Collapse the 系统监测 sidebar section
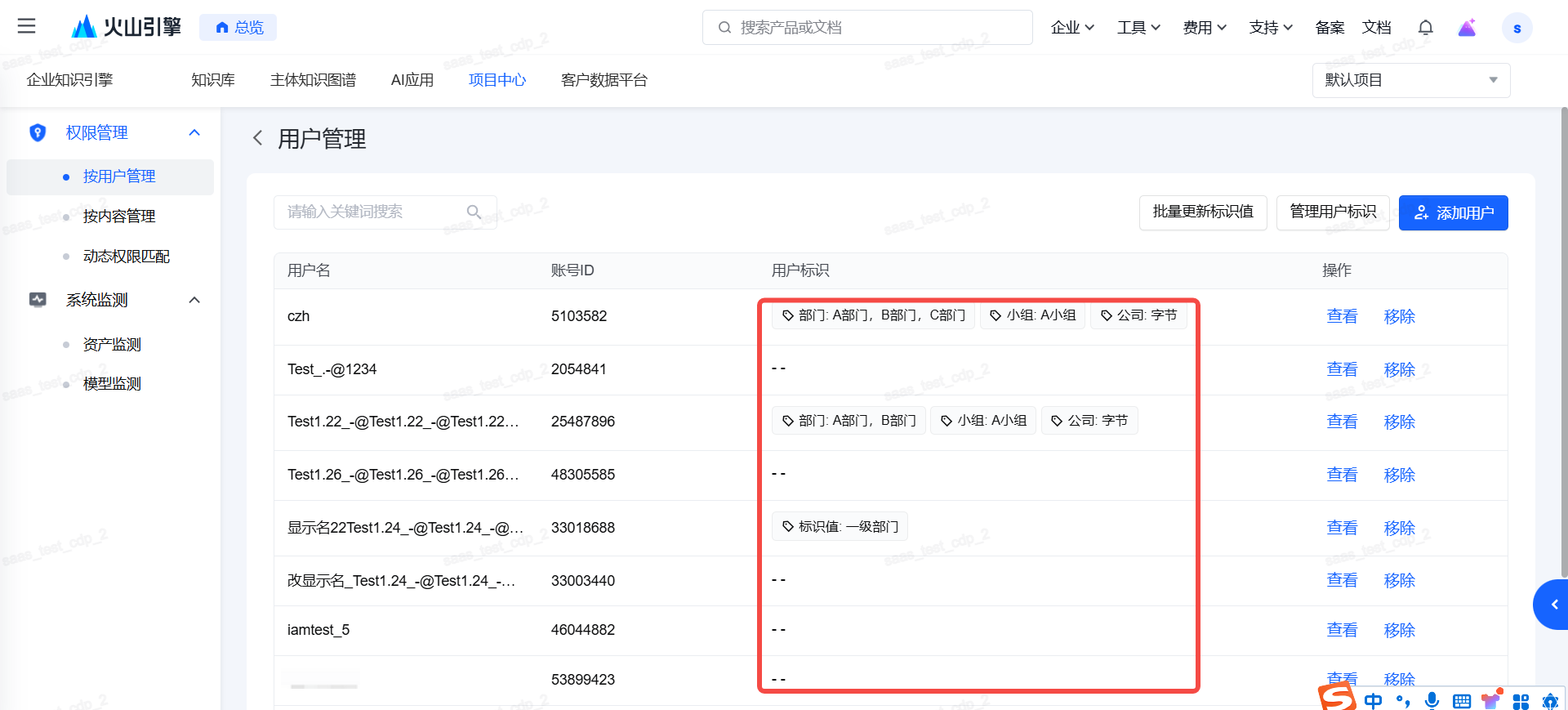Image resolution: width=1568 pixels, height=710 pixels. pos(194,300)
